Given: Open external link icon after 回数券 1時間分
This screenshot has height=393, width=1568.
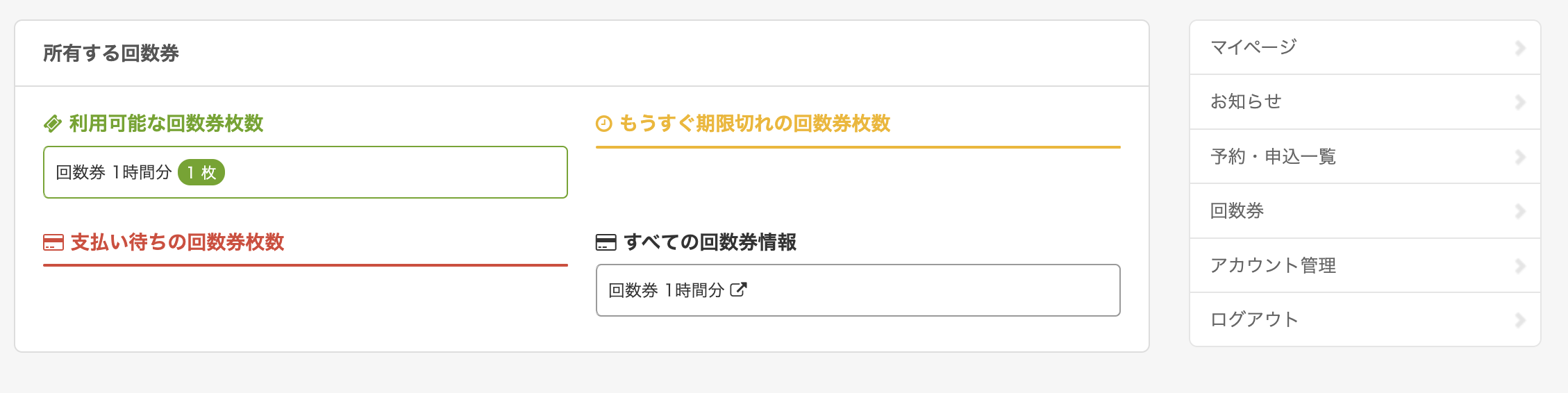Looking at the screenshot, I should tap(738, 290).
